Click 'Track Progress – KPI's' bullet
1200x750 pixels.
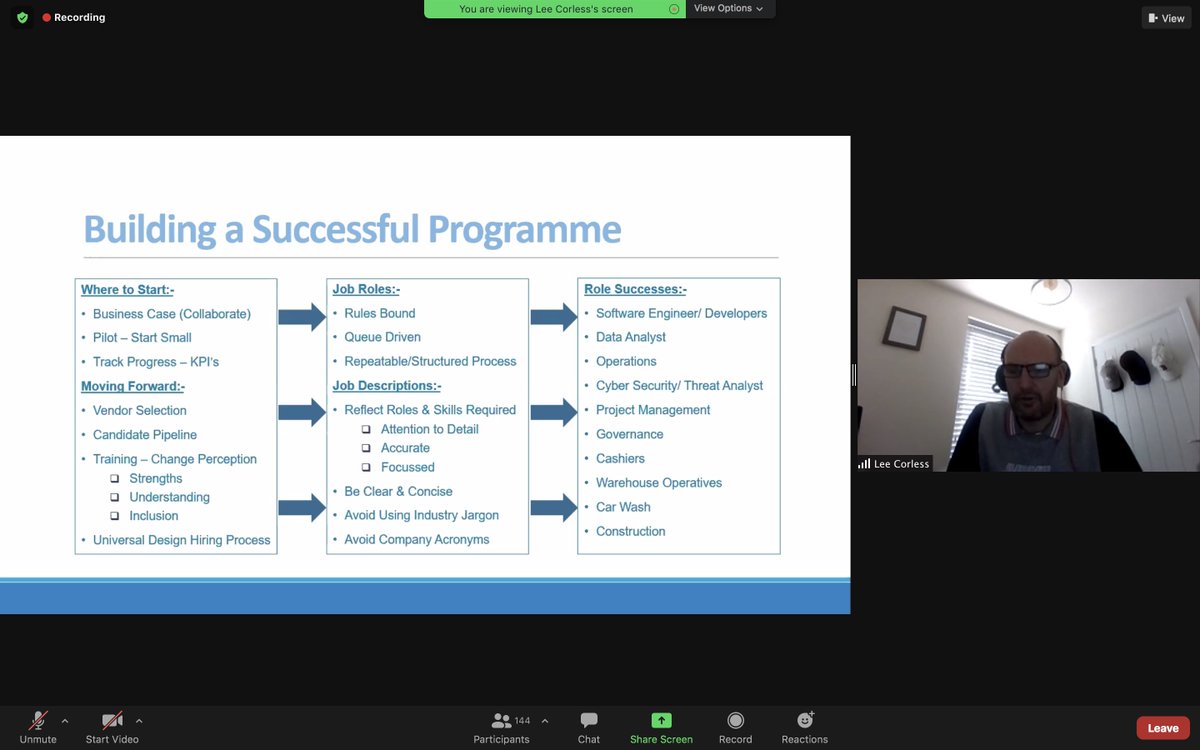[156, 362]
